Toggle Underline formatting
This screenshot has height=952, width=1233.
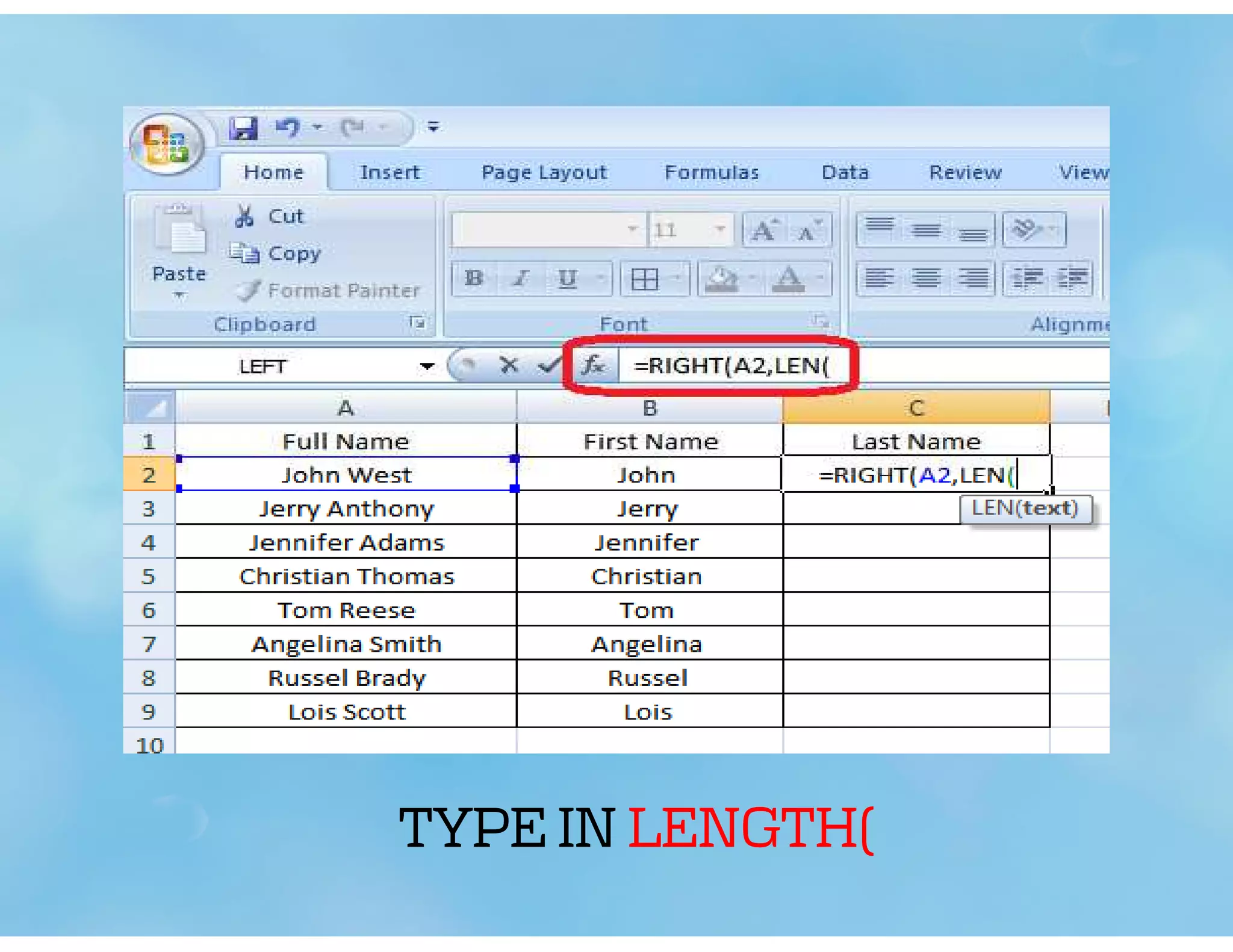tap(567, 279)
